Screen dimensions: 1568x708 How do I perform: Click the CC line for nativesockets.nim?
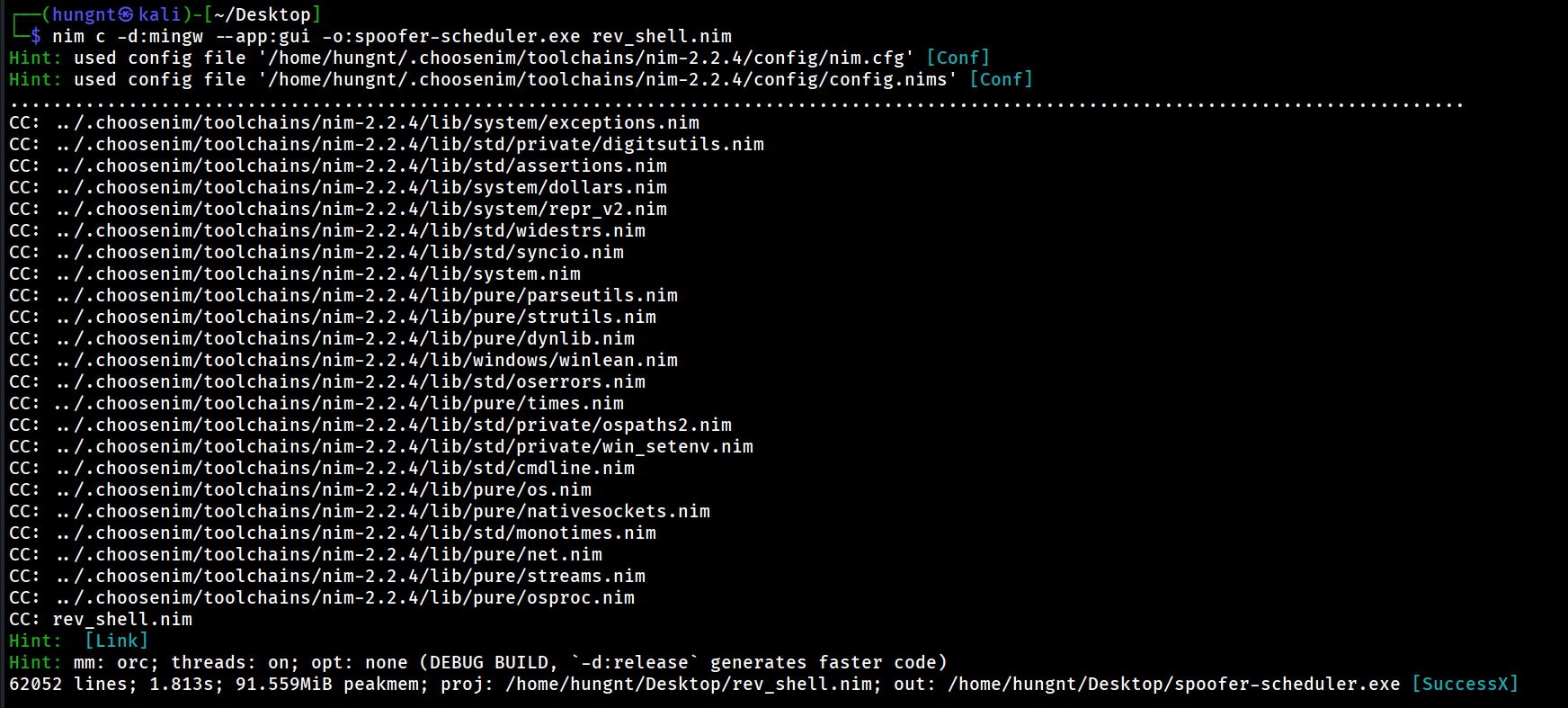382,511
